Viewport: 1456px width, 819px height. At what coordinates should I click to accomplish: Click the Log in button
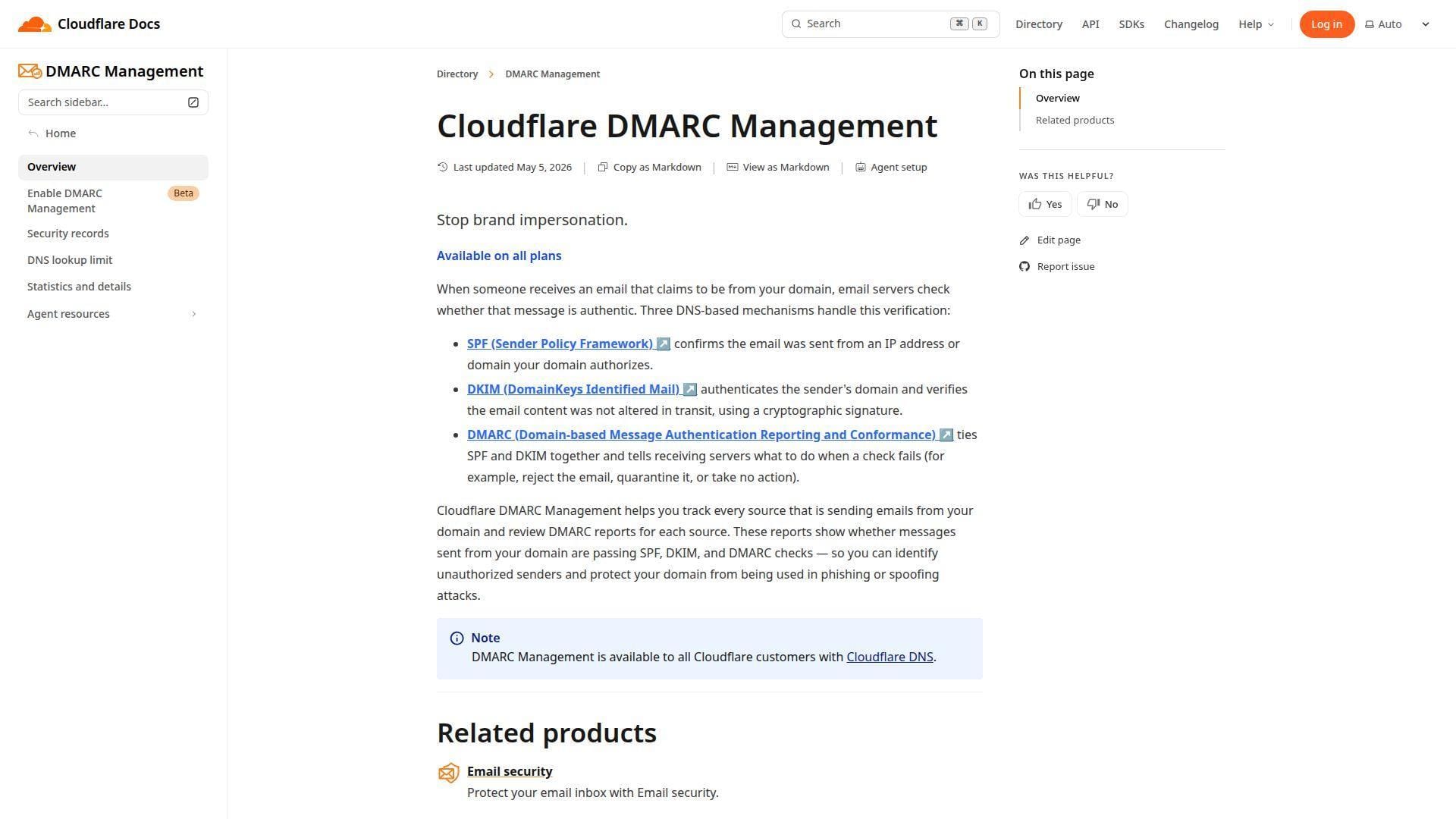[x=1326, y=24]
